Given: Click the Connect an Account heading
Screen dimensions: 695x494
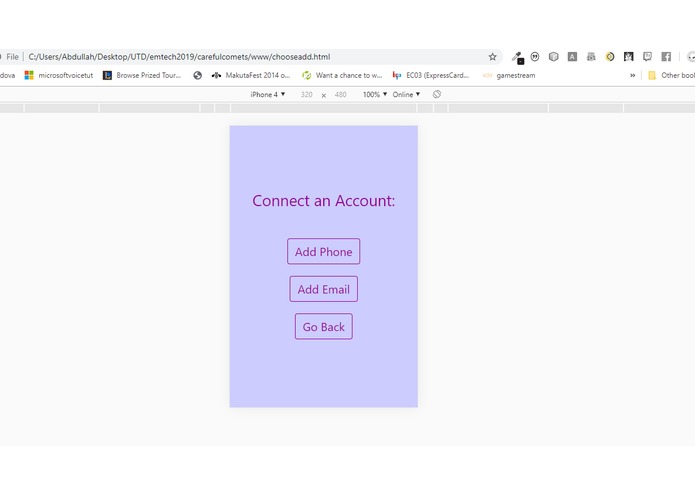Looking at the screenshot, I should click(324, 201).
